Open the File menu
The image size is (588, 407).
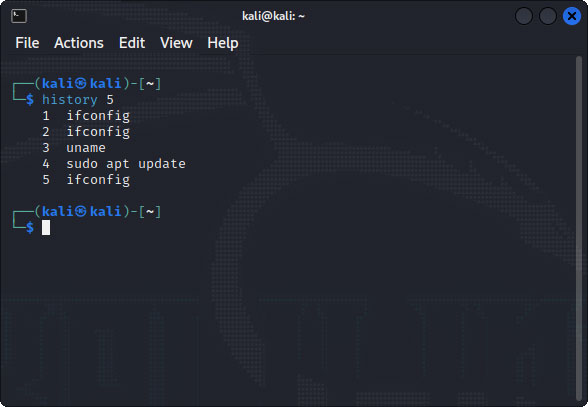[27, 43]
